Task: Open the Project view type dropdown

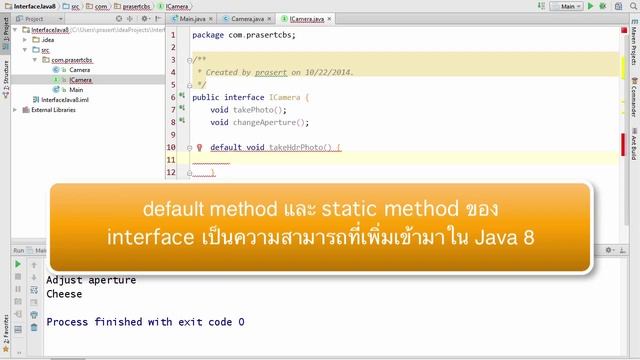Action: [x=39, y=19]
